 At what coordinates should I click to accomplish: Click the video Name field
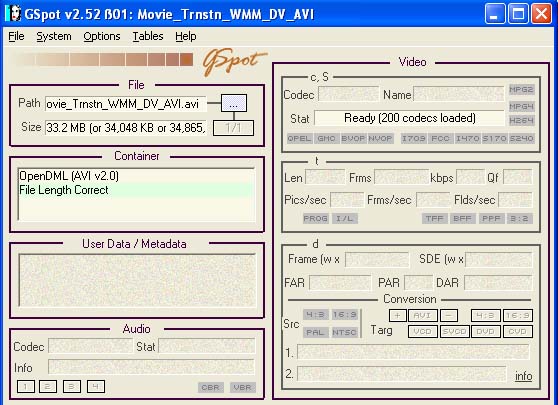[x=458, y=94]
